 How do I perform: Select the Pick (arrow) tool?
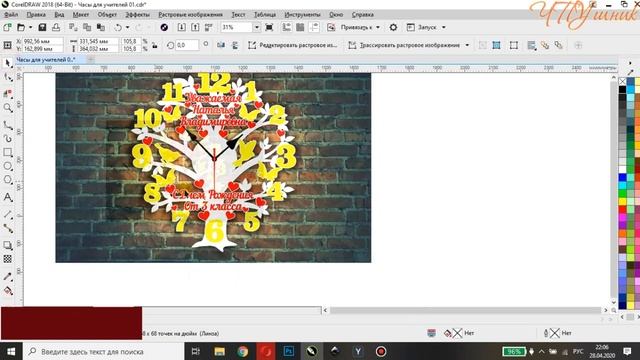(8, 63)
